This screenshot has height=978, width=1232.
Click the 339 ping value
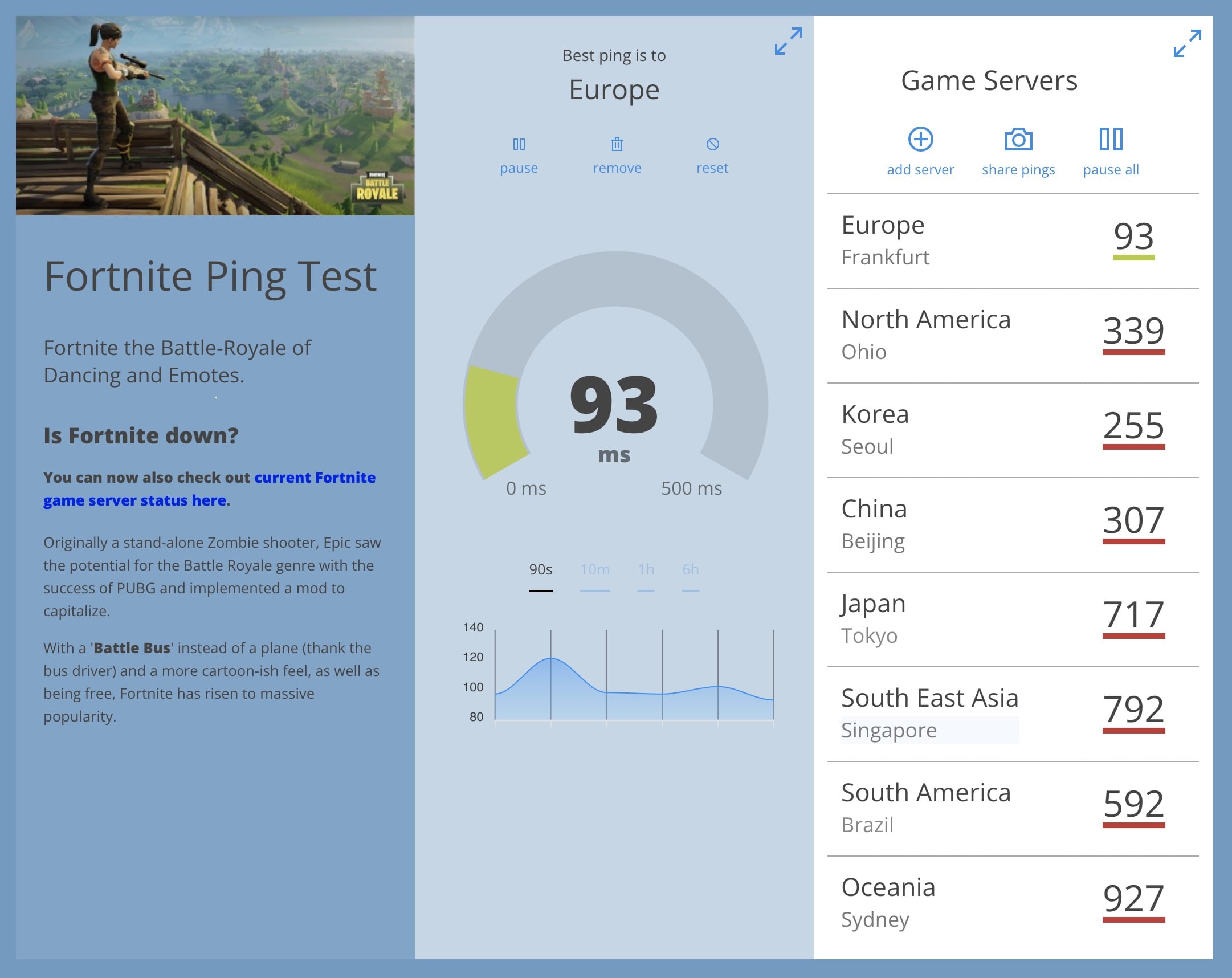pyautogui.click(x=1134, y=331)
